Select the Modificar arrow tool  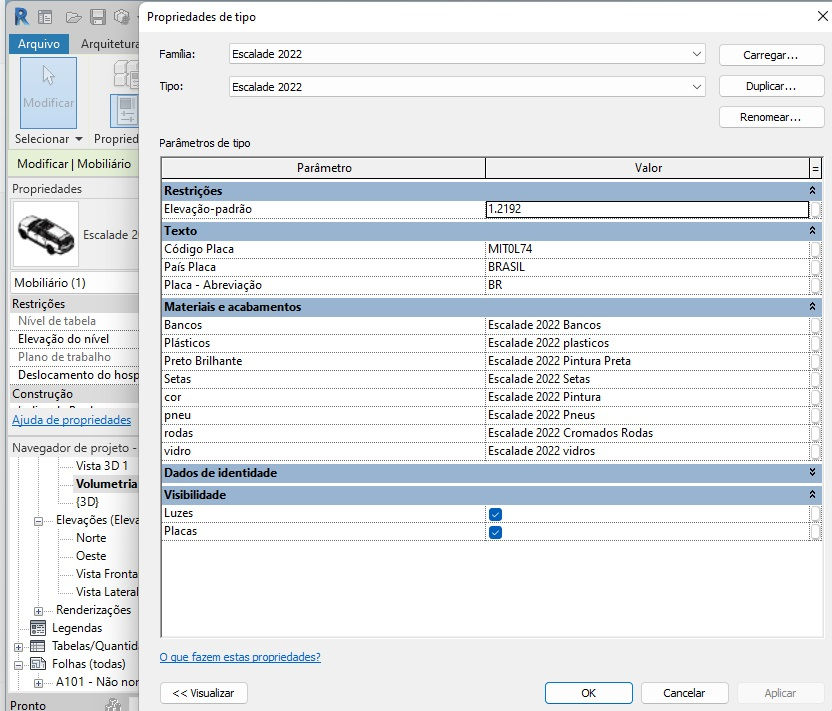pyautogui.click(x=48, y=92)
